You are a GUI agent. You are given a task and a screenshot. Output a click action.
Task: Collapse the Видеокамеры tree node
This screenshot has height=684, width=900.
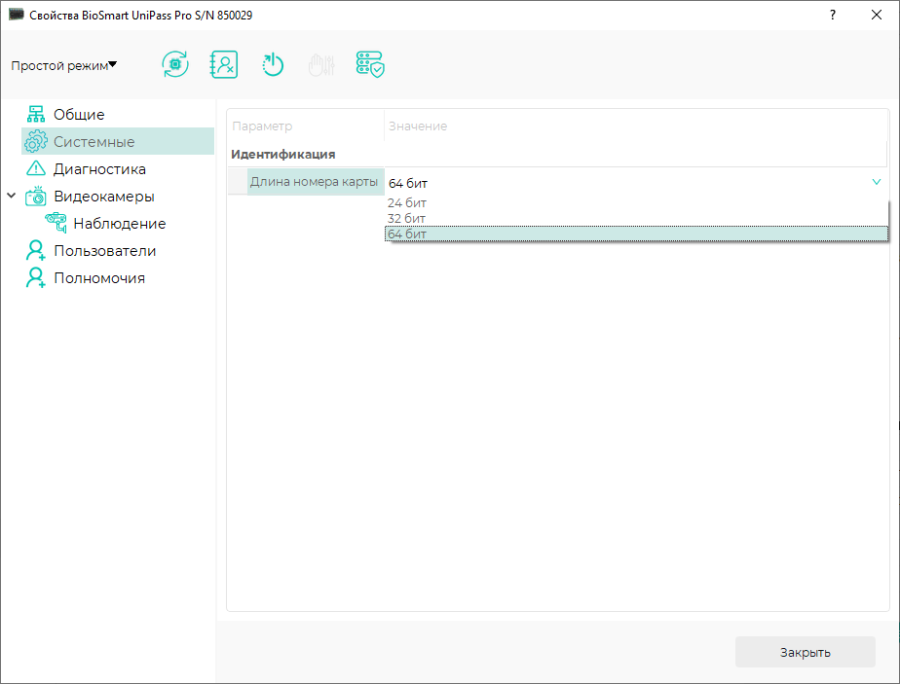[x=11, y=196]
